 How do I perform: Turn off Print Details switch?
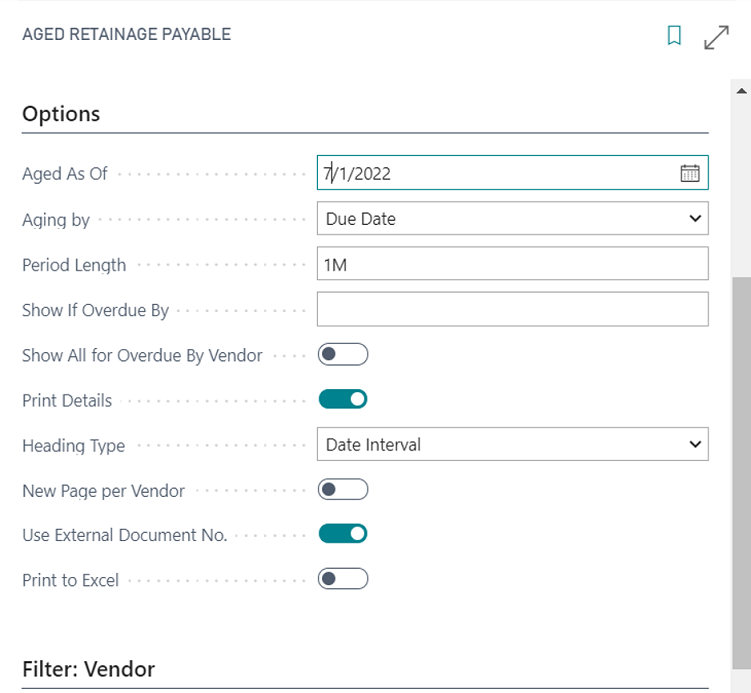343,399
